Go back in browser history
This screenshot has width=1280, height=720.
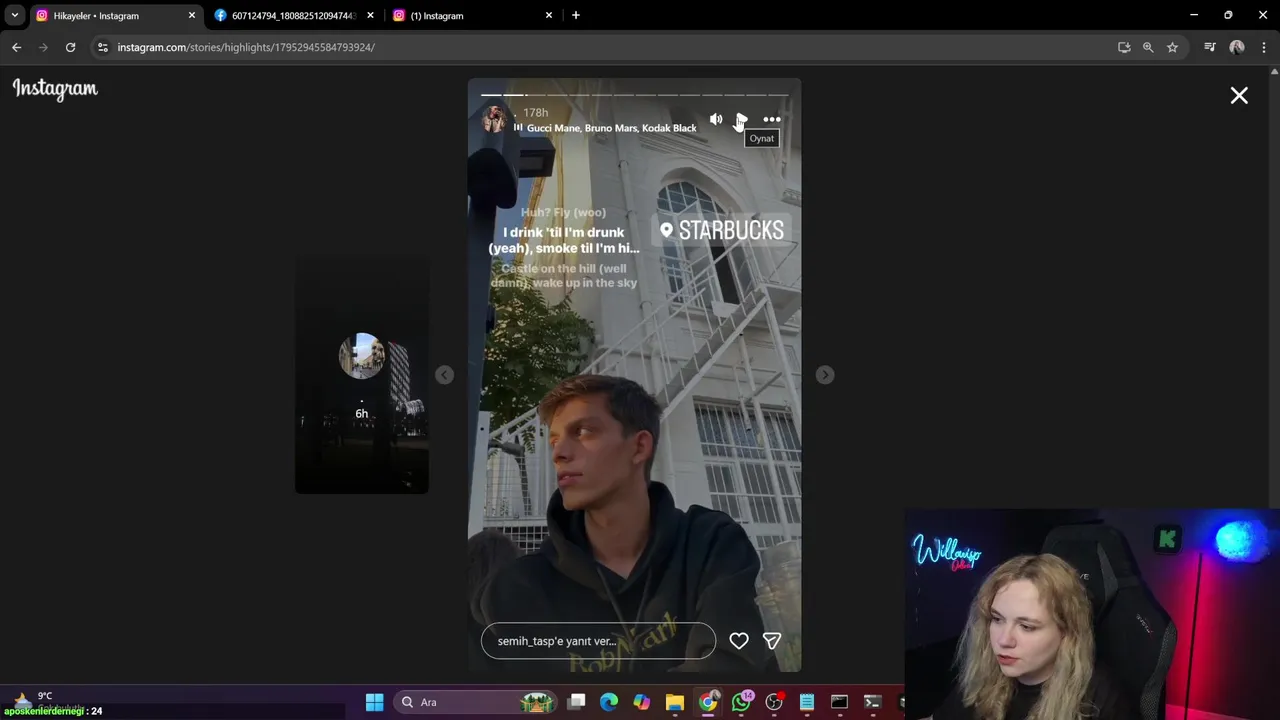point(17,47)
